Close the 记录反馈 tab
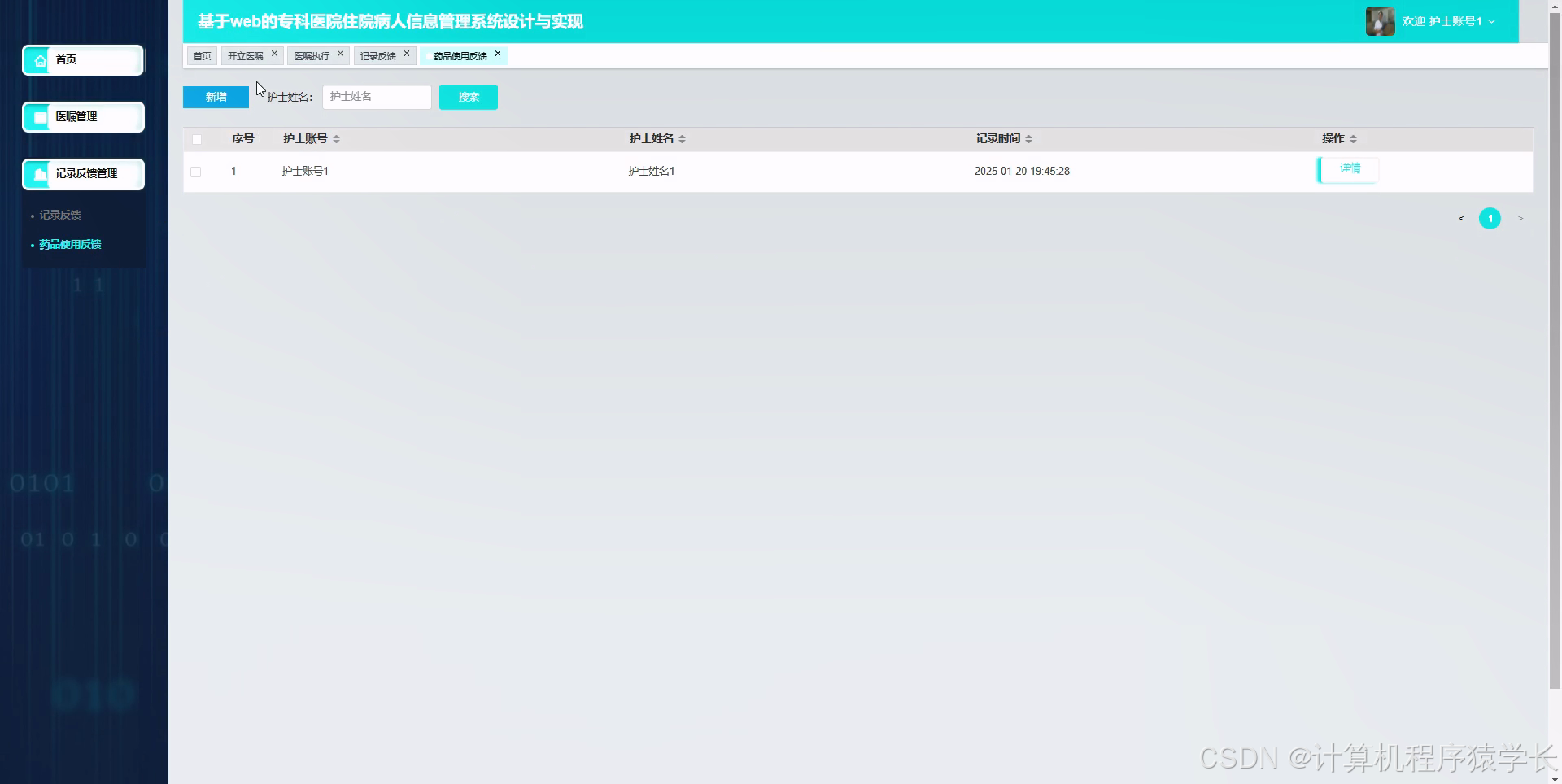 (x=407, y=54)
